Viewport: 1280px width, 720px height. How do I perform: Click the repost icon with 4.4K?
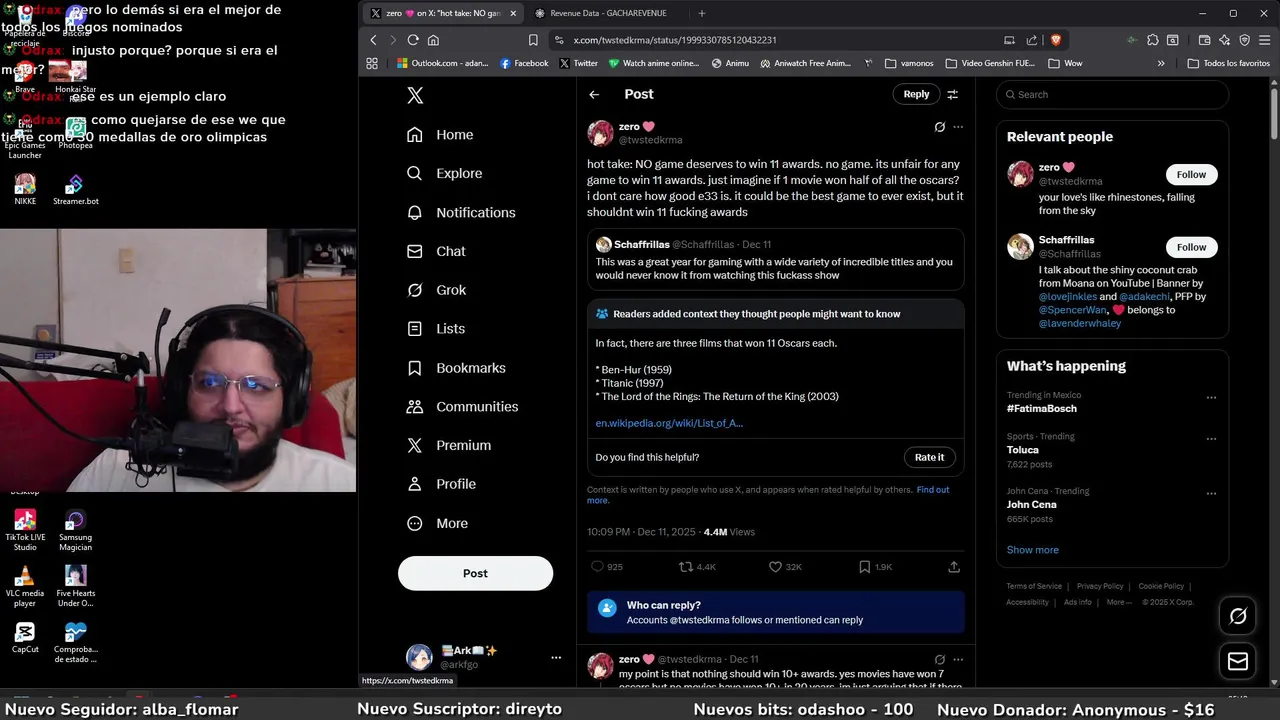click(x=686, y=566)
